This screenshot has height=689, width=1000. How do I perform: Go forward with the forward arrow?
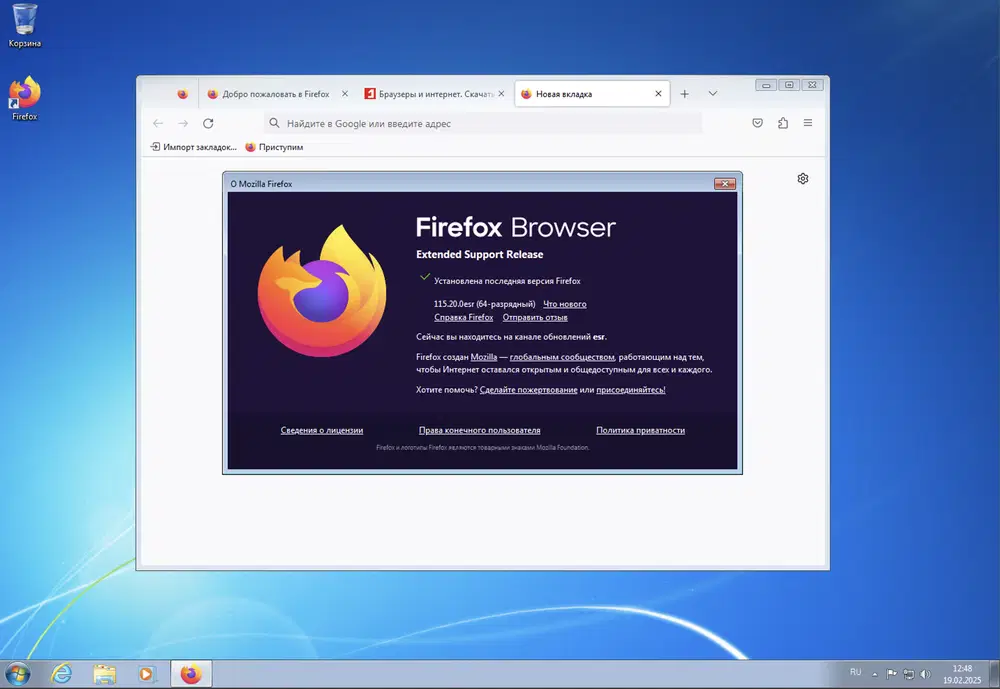[183, 123]
